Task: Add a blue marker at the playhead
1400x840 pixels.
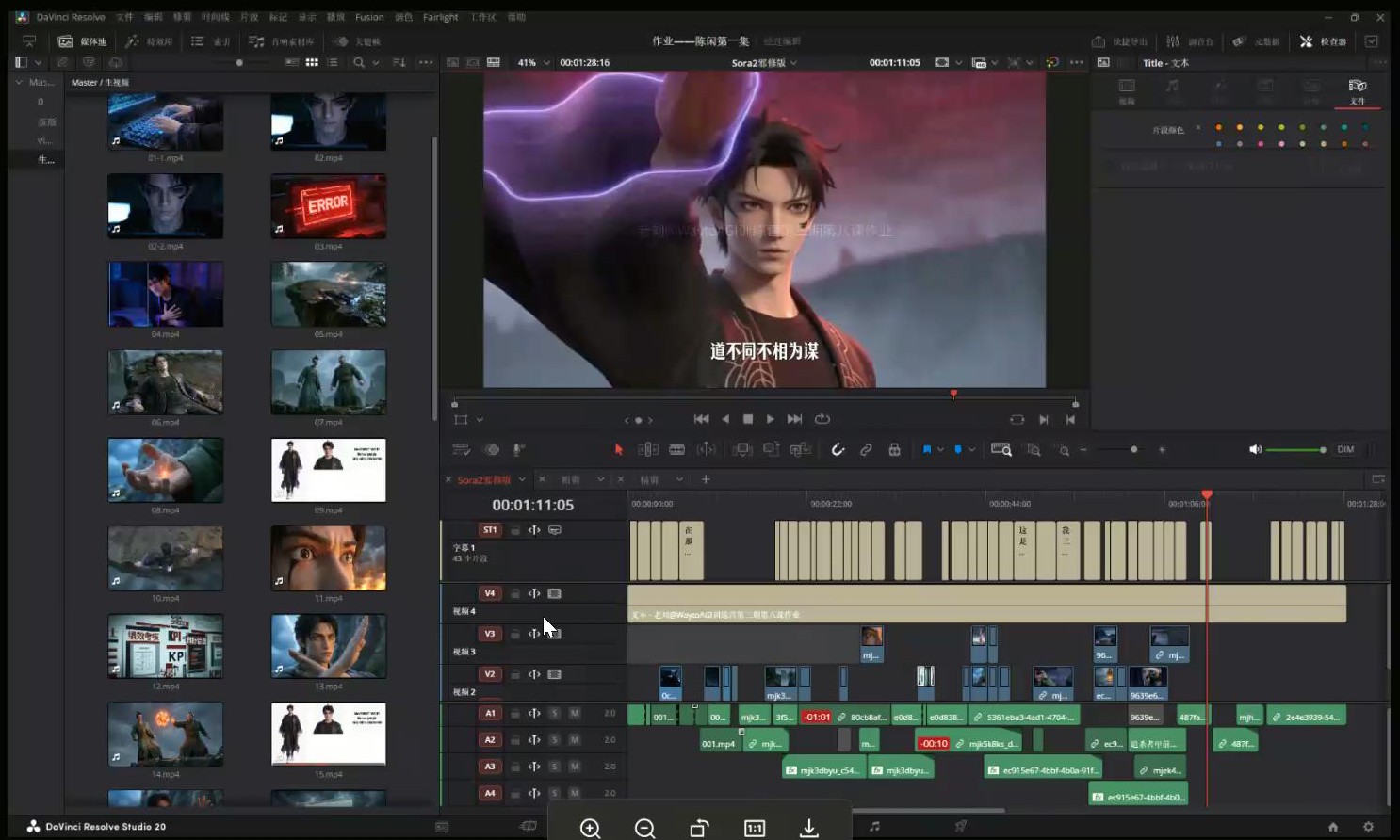Action: coord(958,450)
